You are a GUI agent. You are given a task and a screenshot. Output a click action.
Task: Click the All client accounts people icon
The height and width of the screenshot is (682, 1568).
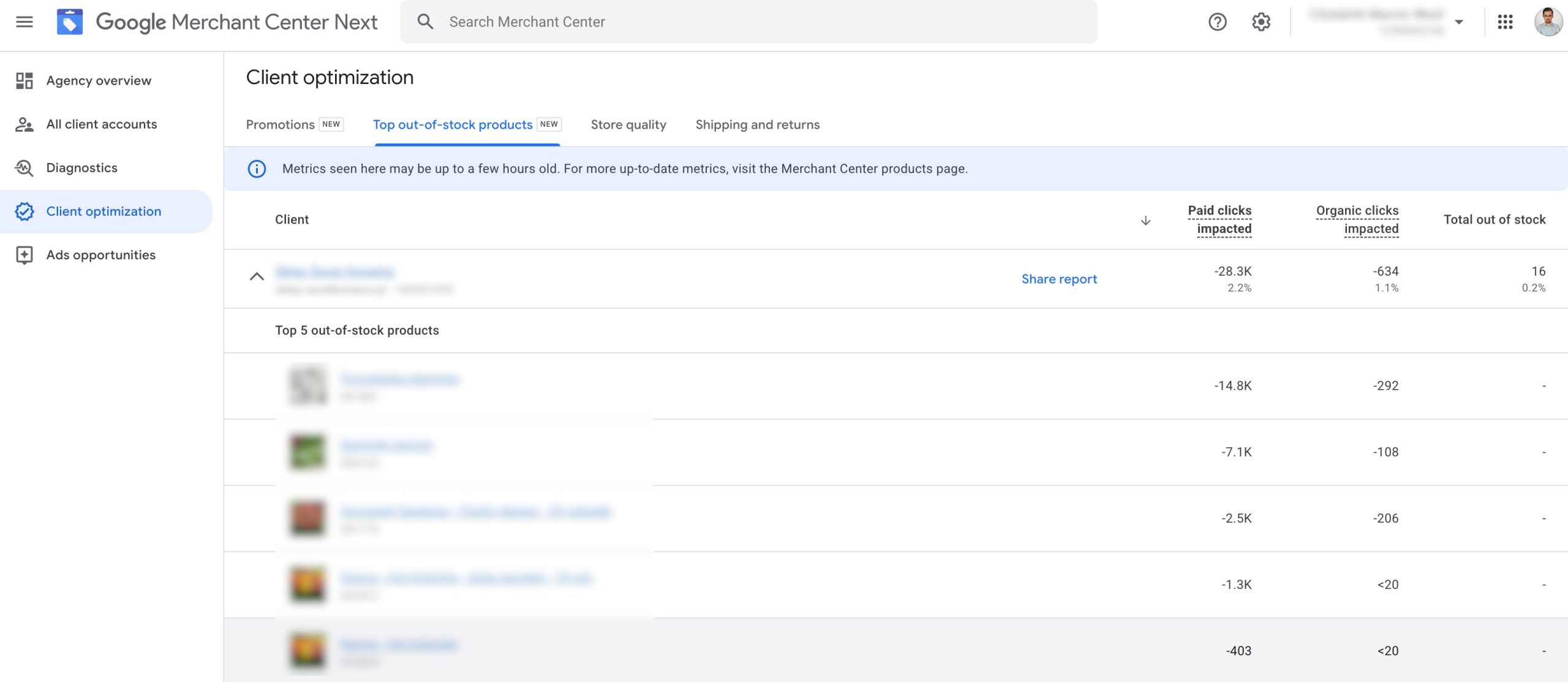tap(24, 124)
